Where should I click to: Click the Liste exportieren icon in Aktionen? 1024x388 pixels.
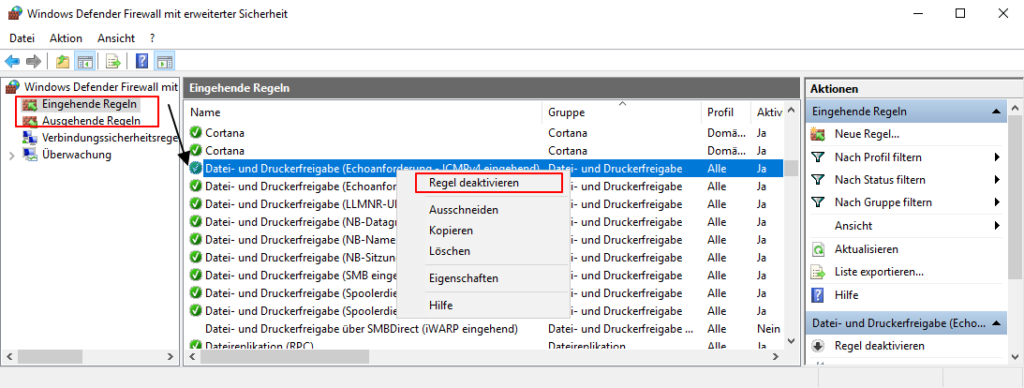(x=818, y=272)
